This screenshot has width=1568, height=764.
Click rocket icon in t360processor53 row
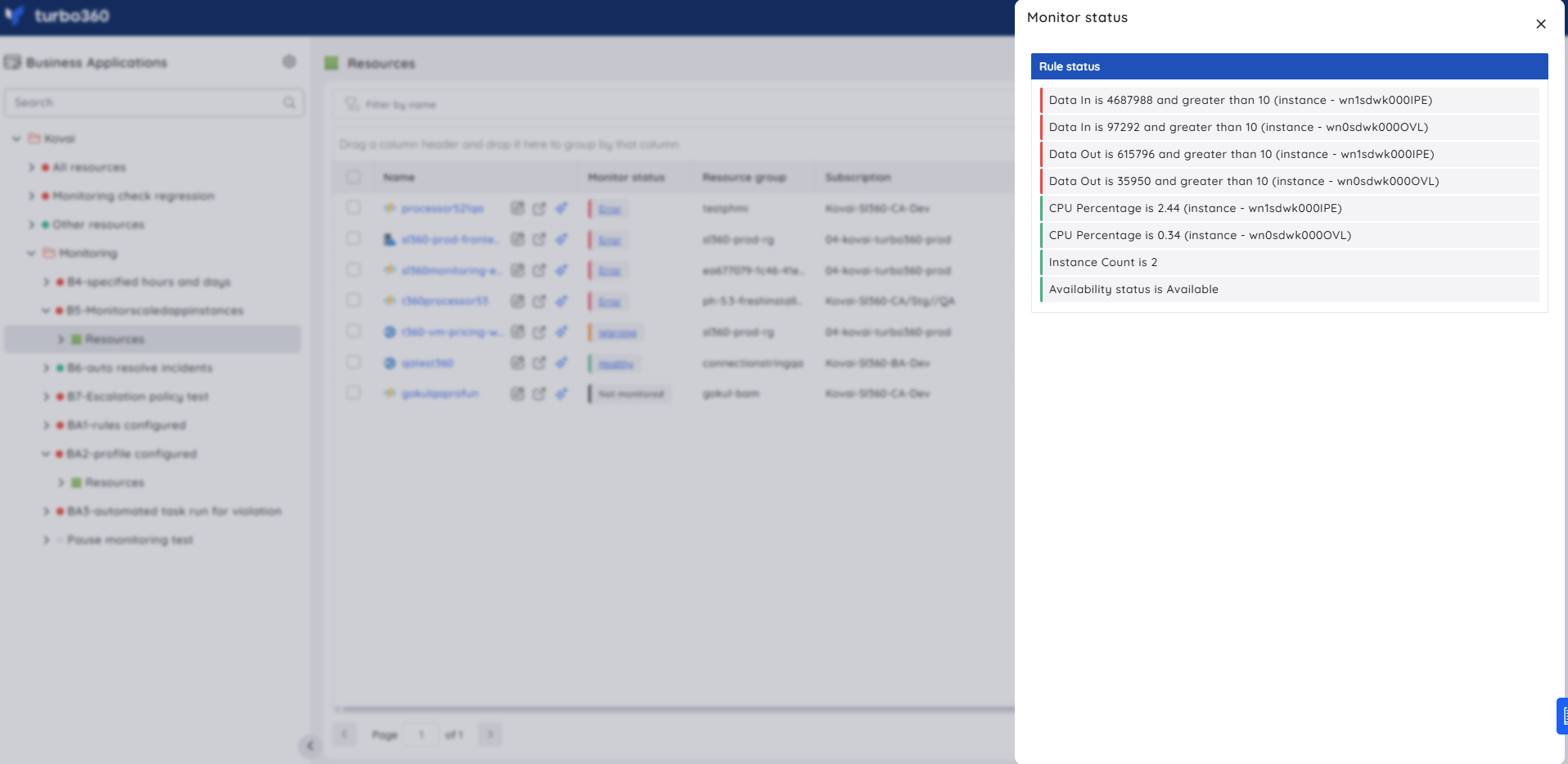[x=561, y=301]
